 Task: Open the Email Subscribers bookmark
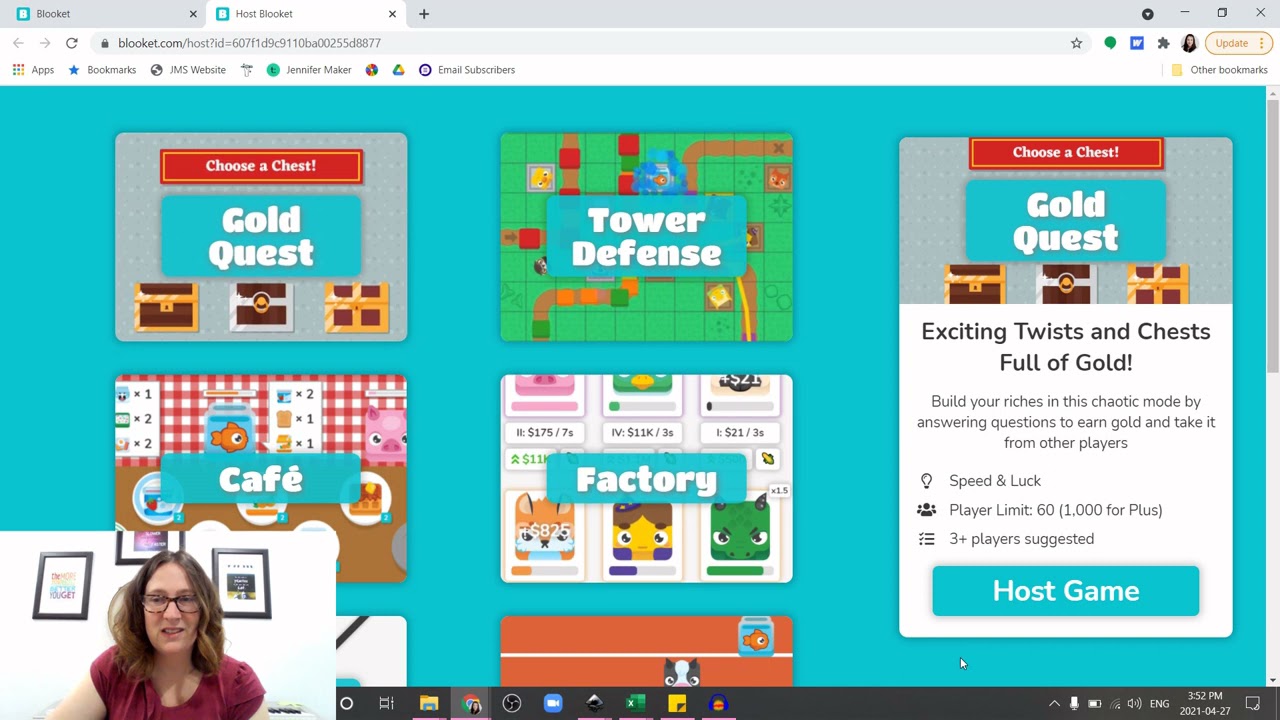click(x=467, y=70)
